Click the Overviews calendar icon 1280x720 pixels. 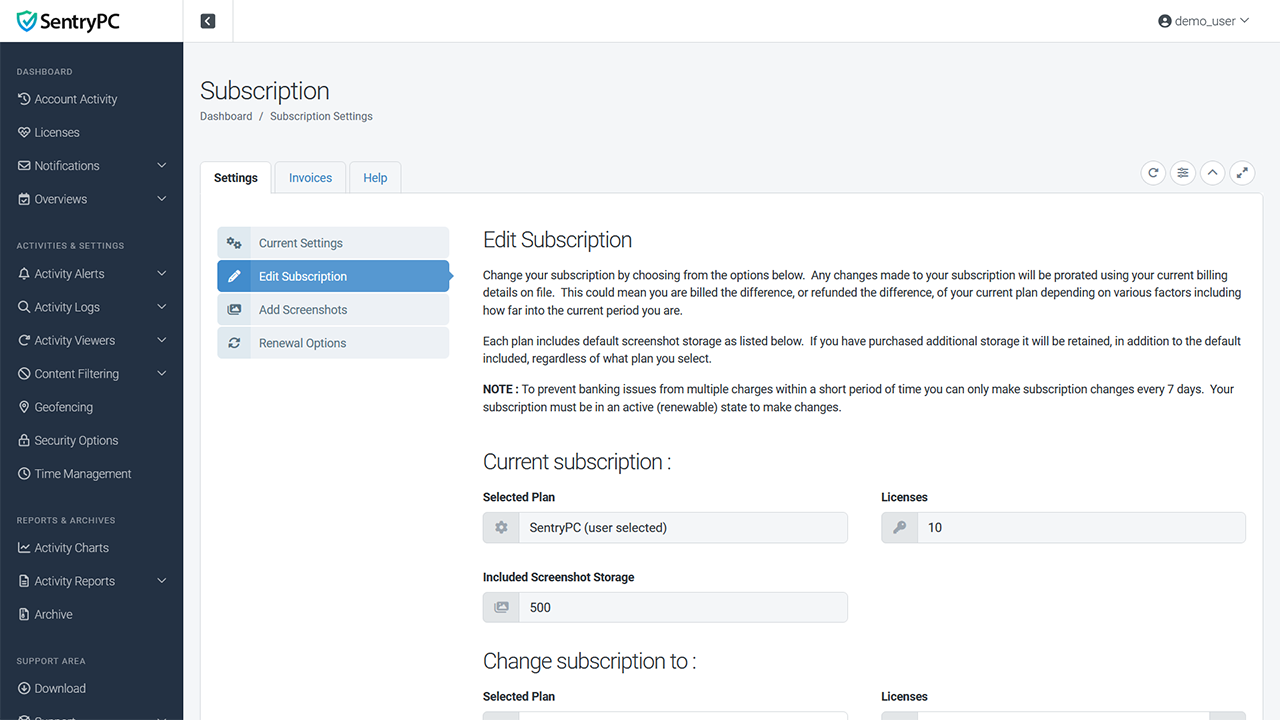point(24,199)
